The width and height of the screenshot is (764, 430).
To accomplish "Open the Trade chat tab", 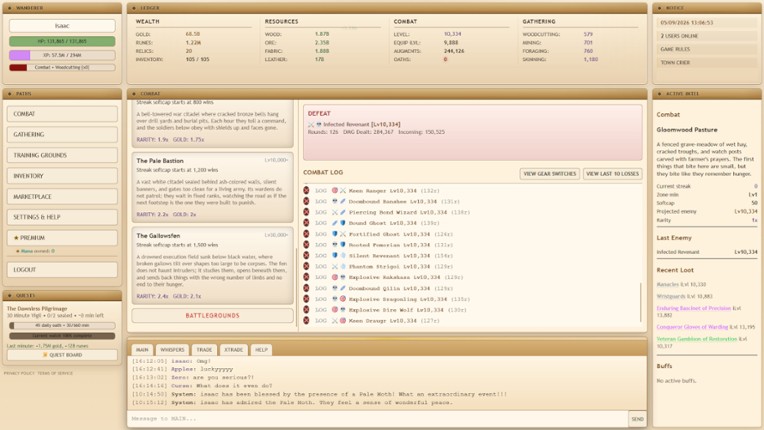I will point(204,350).
